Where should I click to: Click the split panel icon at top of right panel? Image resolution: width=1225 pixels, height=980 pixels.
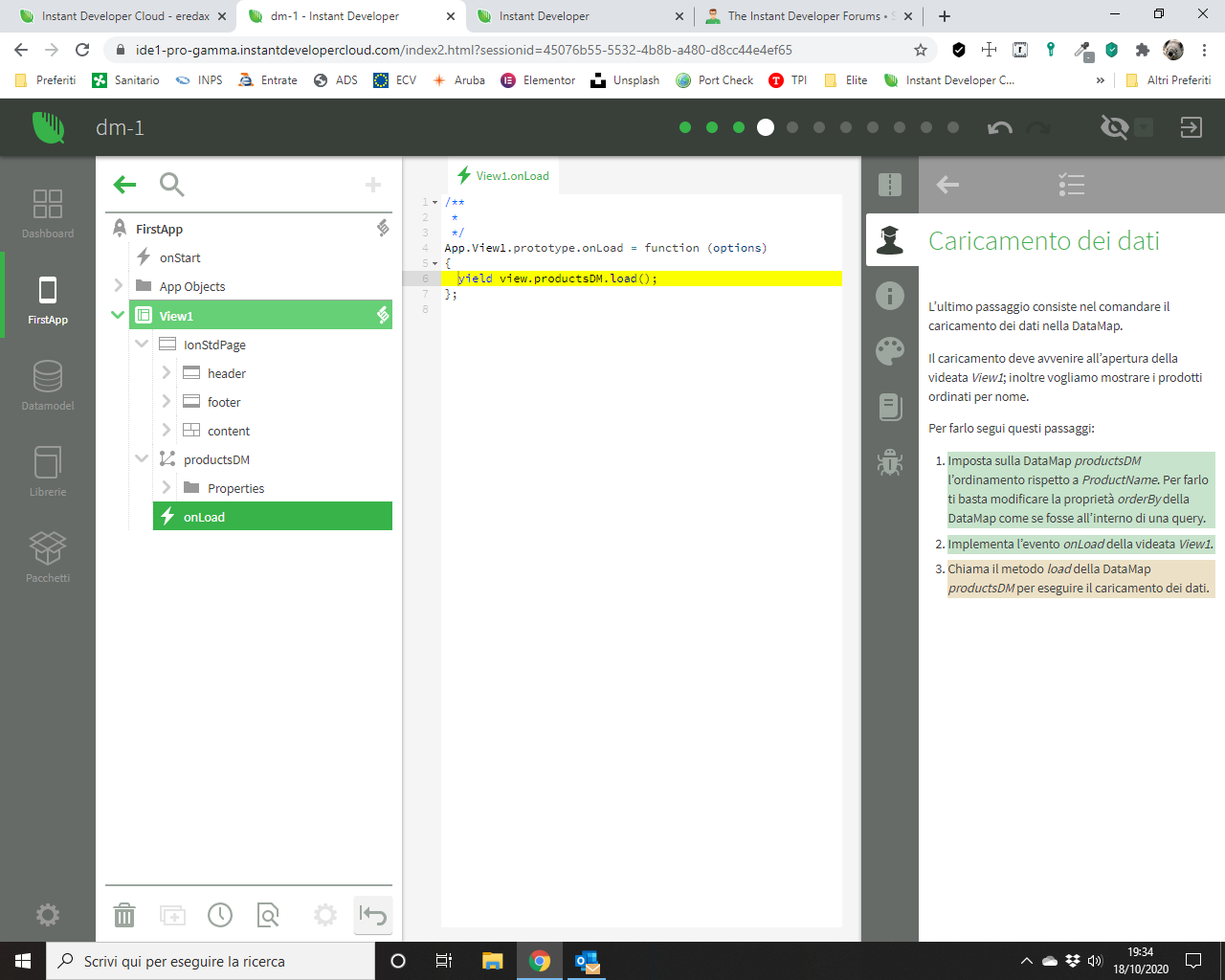[x=890, y=185]
